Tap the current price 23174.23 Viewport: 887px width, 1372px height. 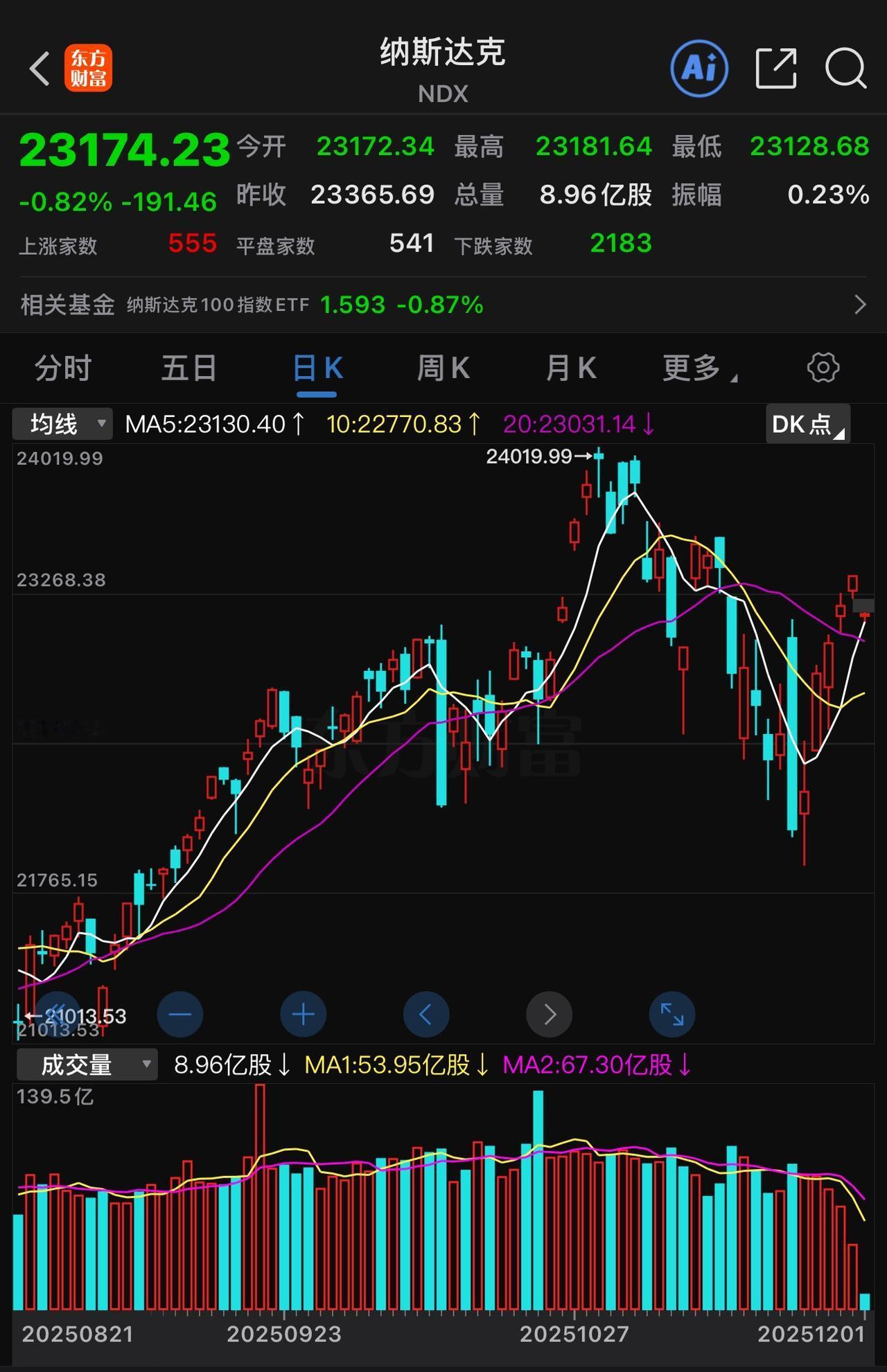(125, 150)
